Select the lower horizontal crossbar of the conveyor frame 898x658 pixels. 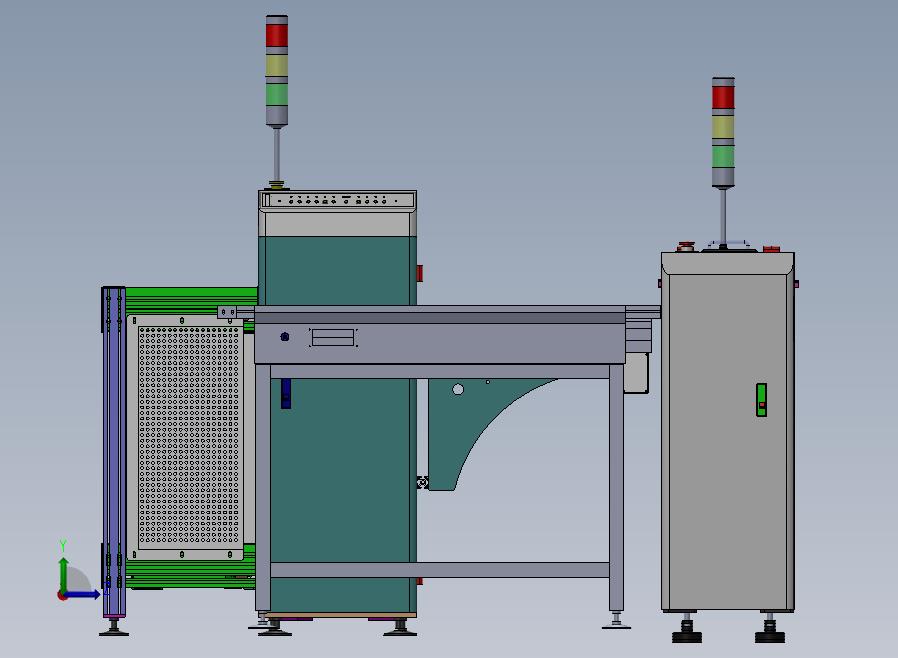click(440, 570)
